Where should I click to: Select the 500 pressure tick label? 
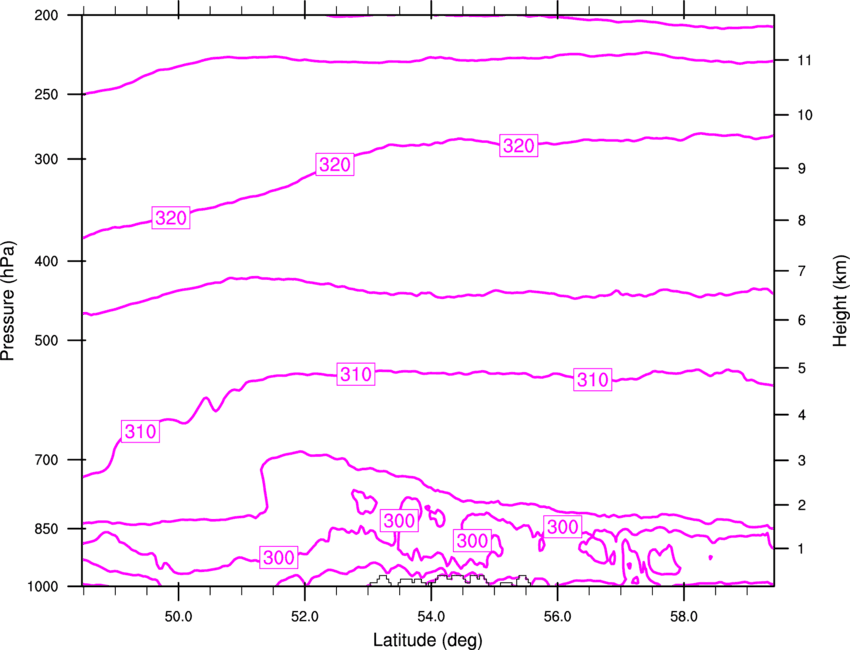coord(47,340)
